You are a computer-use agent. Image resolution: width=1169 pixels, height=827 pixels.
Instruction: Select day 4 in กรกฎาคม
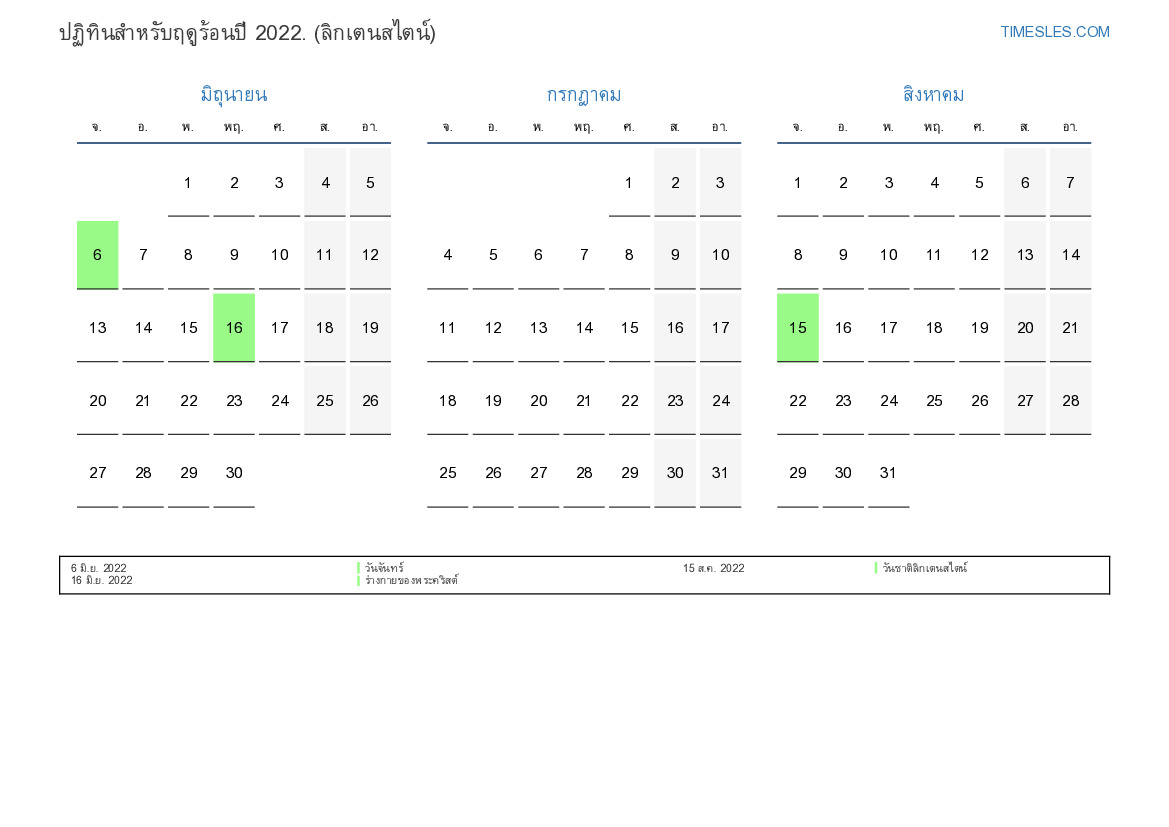(x=447, y=255)
